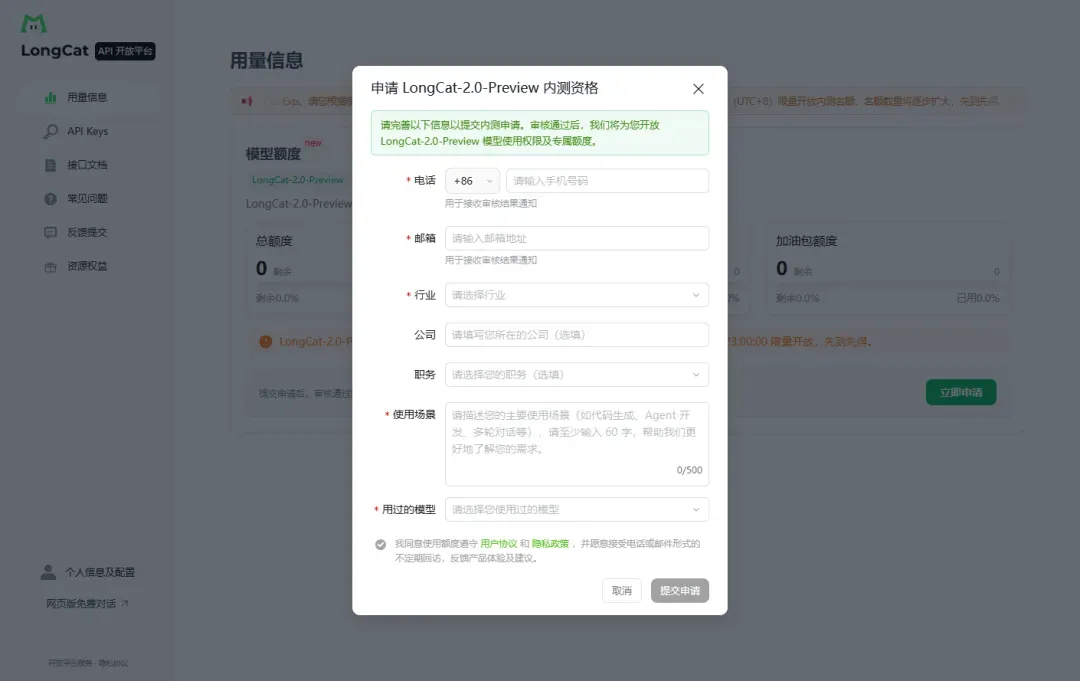
Task: Open the +86 country code dropdown
Action: tap(472, 181)
